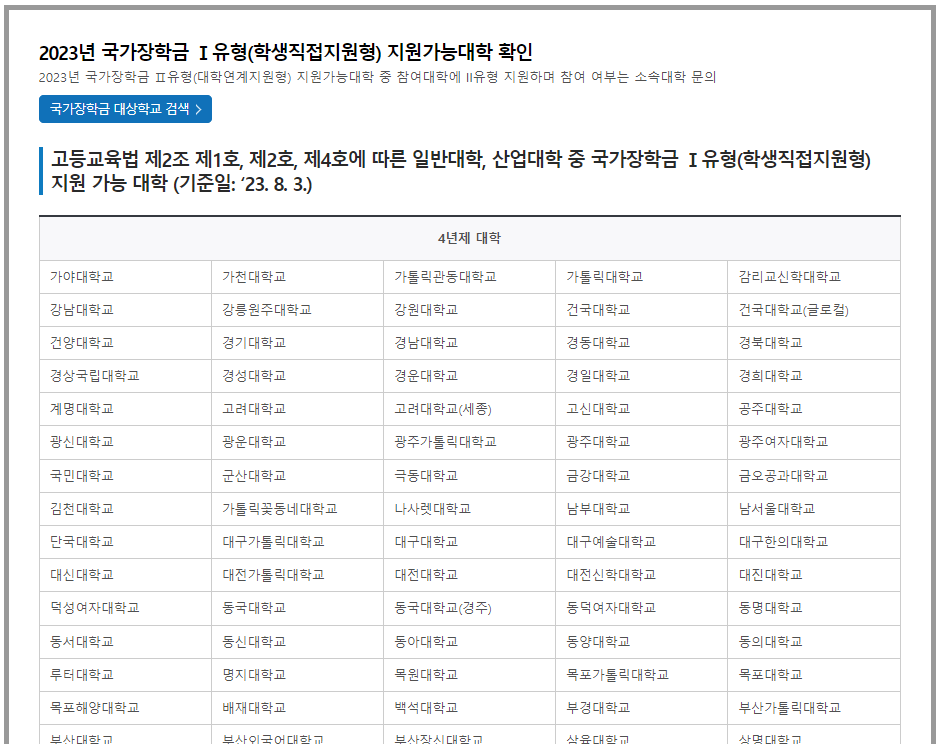The height and width of the screenshot is (744, 938).
Task: Click the 광주여자대학교 entry
Action: click(814, 442)
